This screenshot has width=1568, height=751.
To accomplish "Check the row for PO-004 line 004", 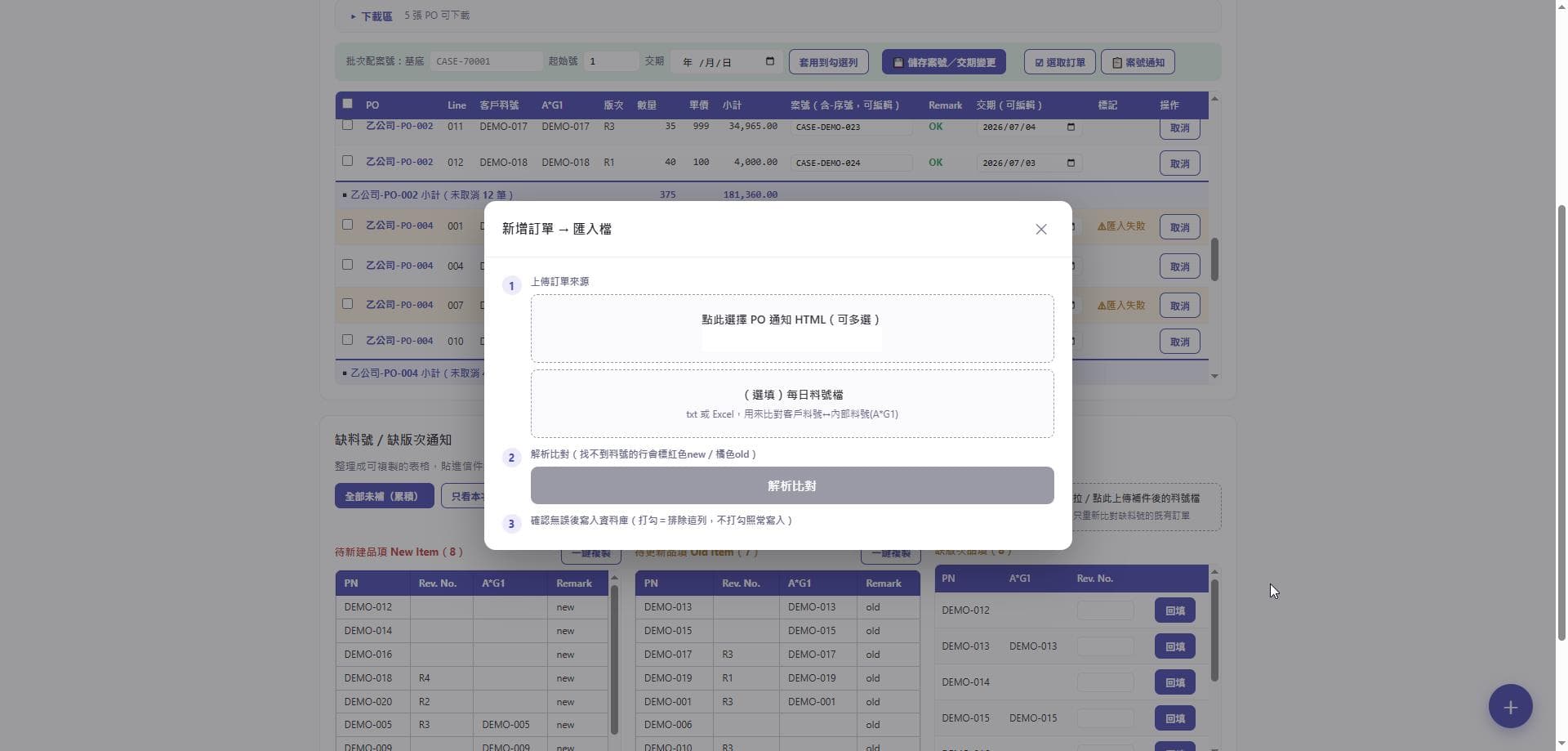I will click(347, 265).
